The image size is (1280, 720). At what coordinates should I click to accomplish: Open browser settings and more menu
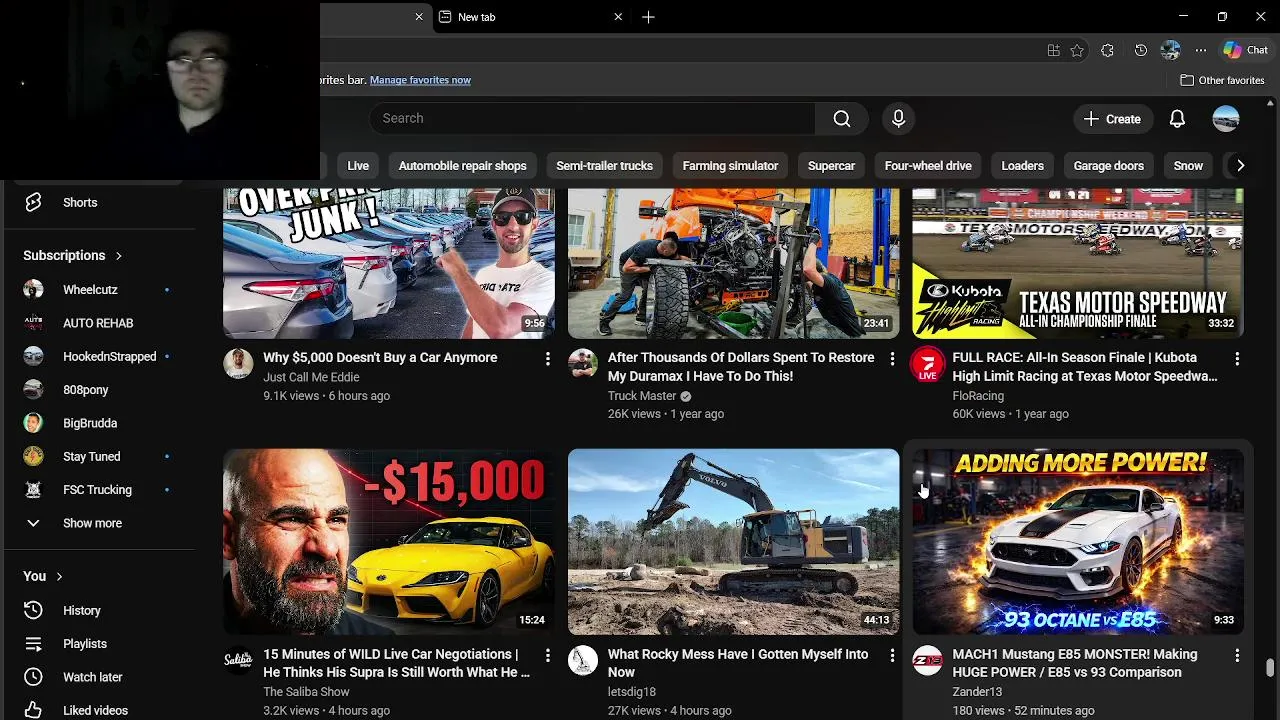tap(1201, 50)
